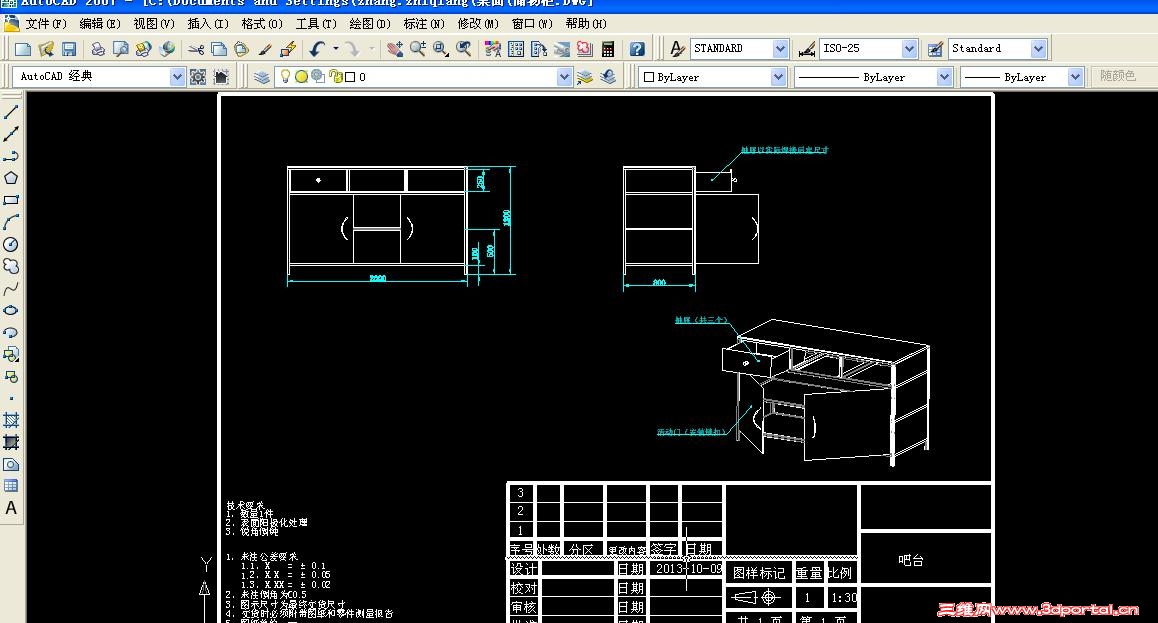Select the Spline tool
This screenshot has width=1158, height=623.
point(11,289)
